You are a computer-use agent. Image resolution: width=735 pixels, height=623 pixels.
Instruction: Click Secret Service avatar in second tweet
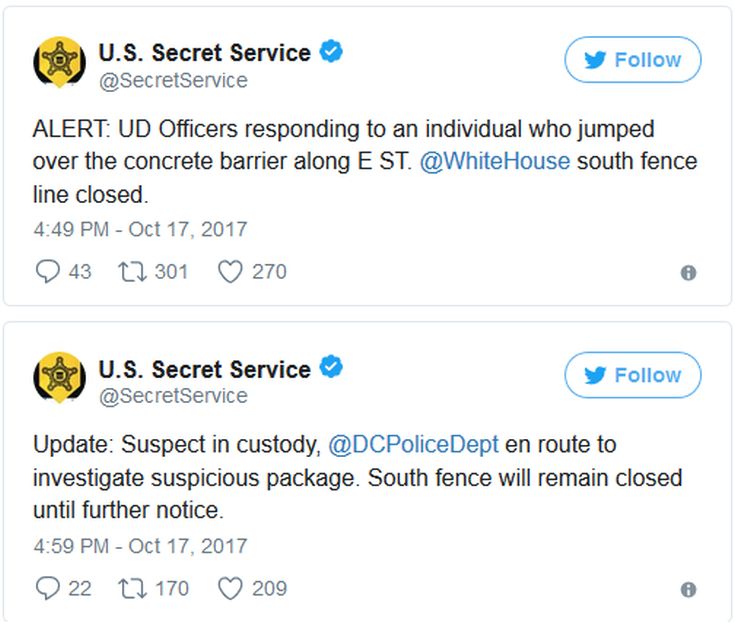point(60,377)
